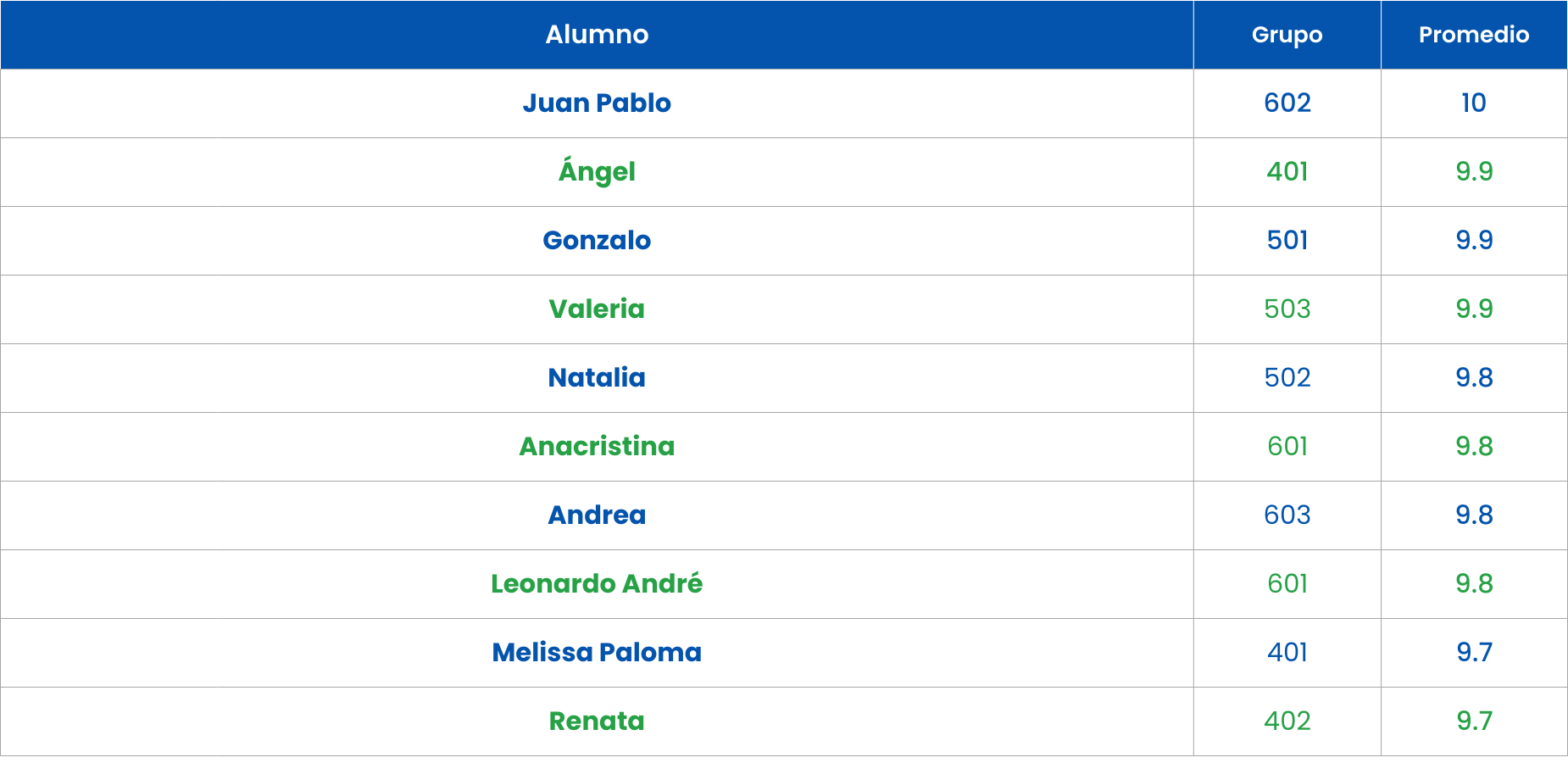Click Valeria's group 503 cell
Viewport: 1568px width, 763px height.
[1287, 309]
